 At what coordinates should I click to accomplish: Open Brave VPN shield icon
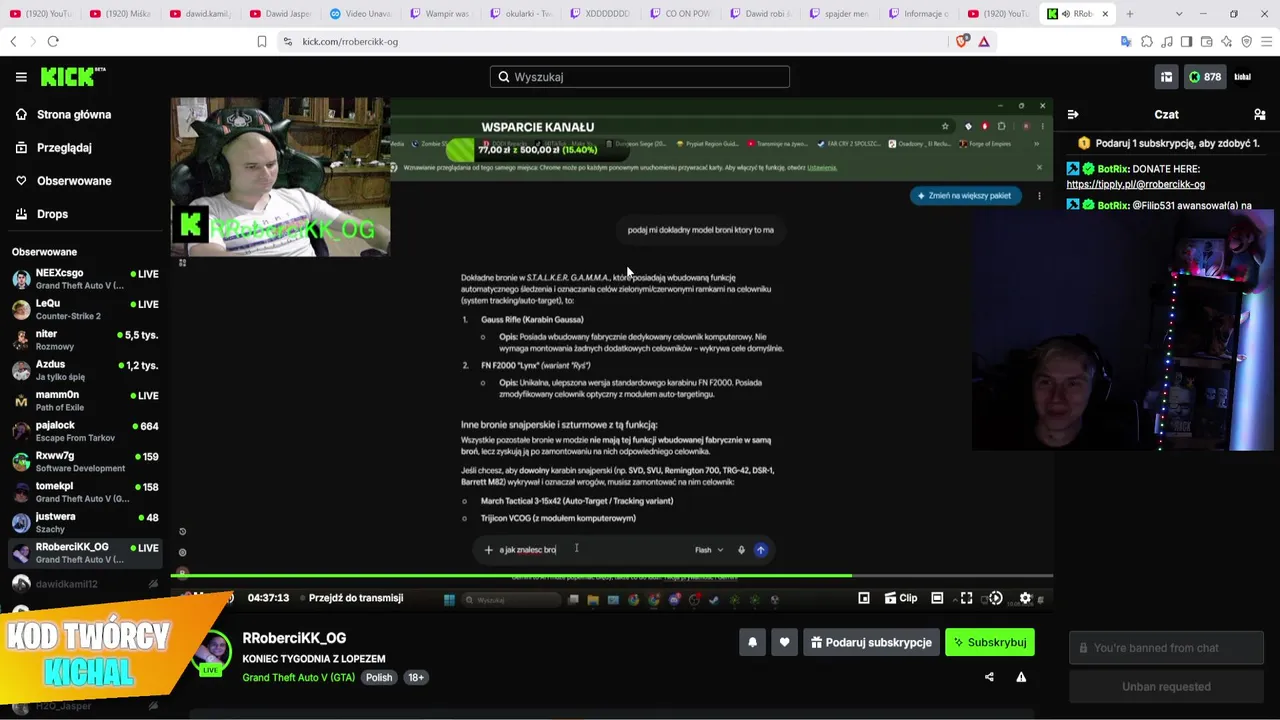(1246, 41)
